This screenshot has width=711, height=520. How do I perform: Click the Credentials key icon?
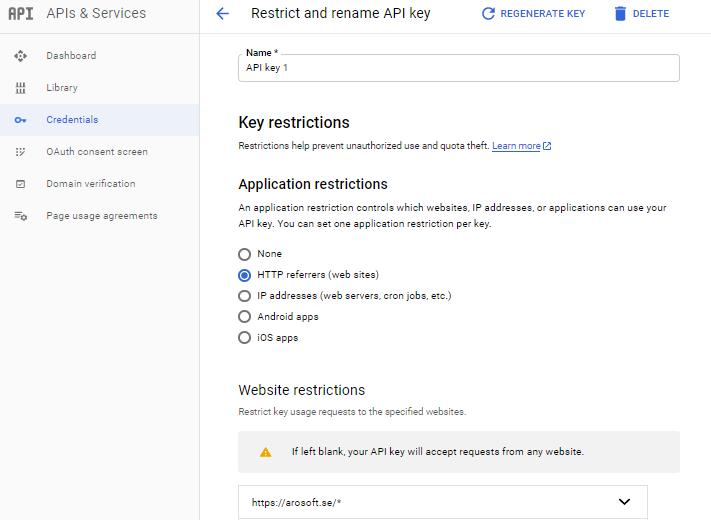[x=20, y=120]
